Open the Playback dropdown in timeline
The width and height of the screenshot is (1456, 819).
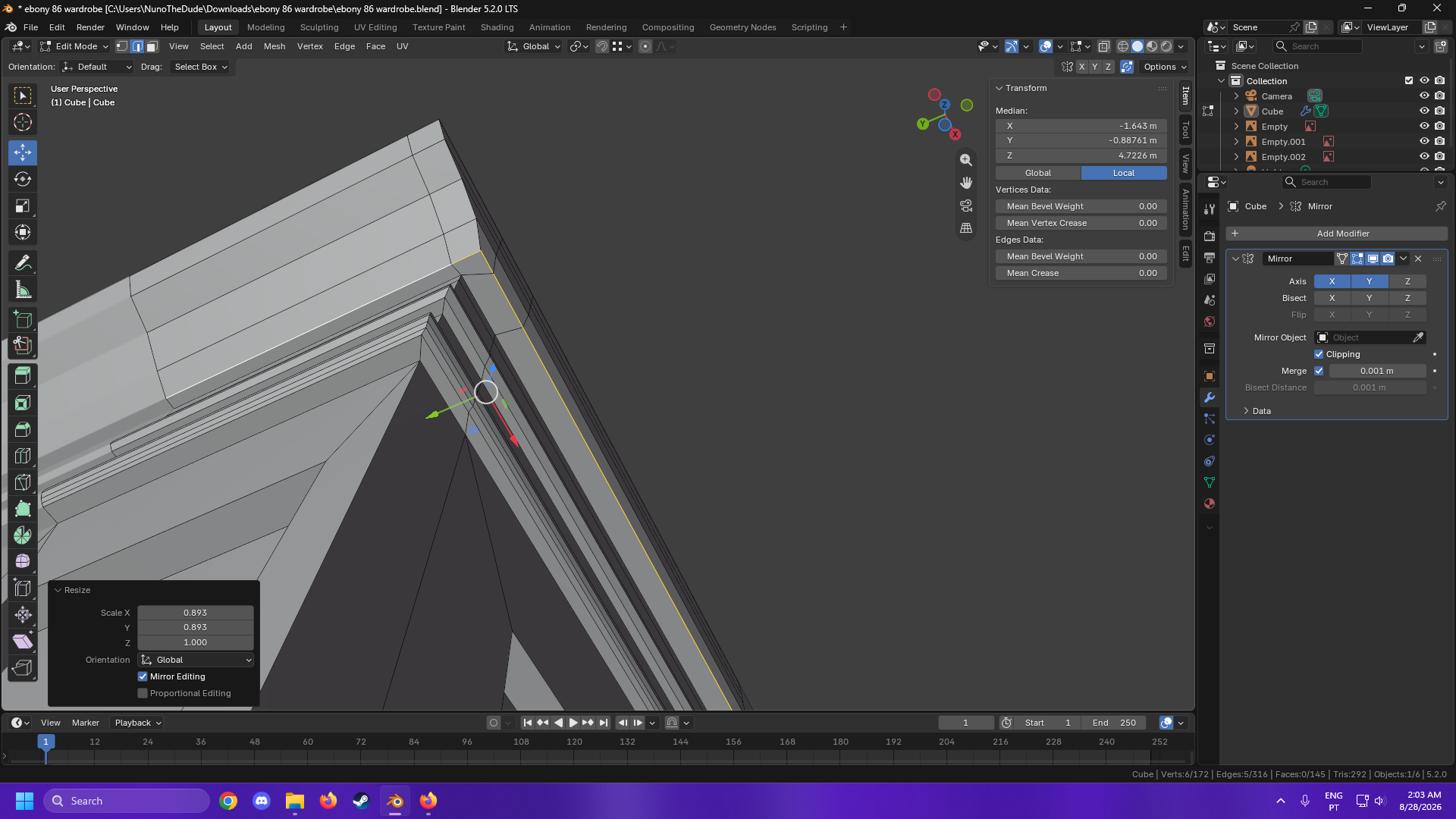click(137, 723)
